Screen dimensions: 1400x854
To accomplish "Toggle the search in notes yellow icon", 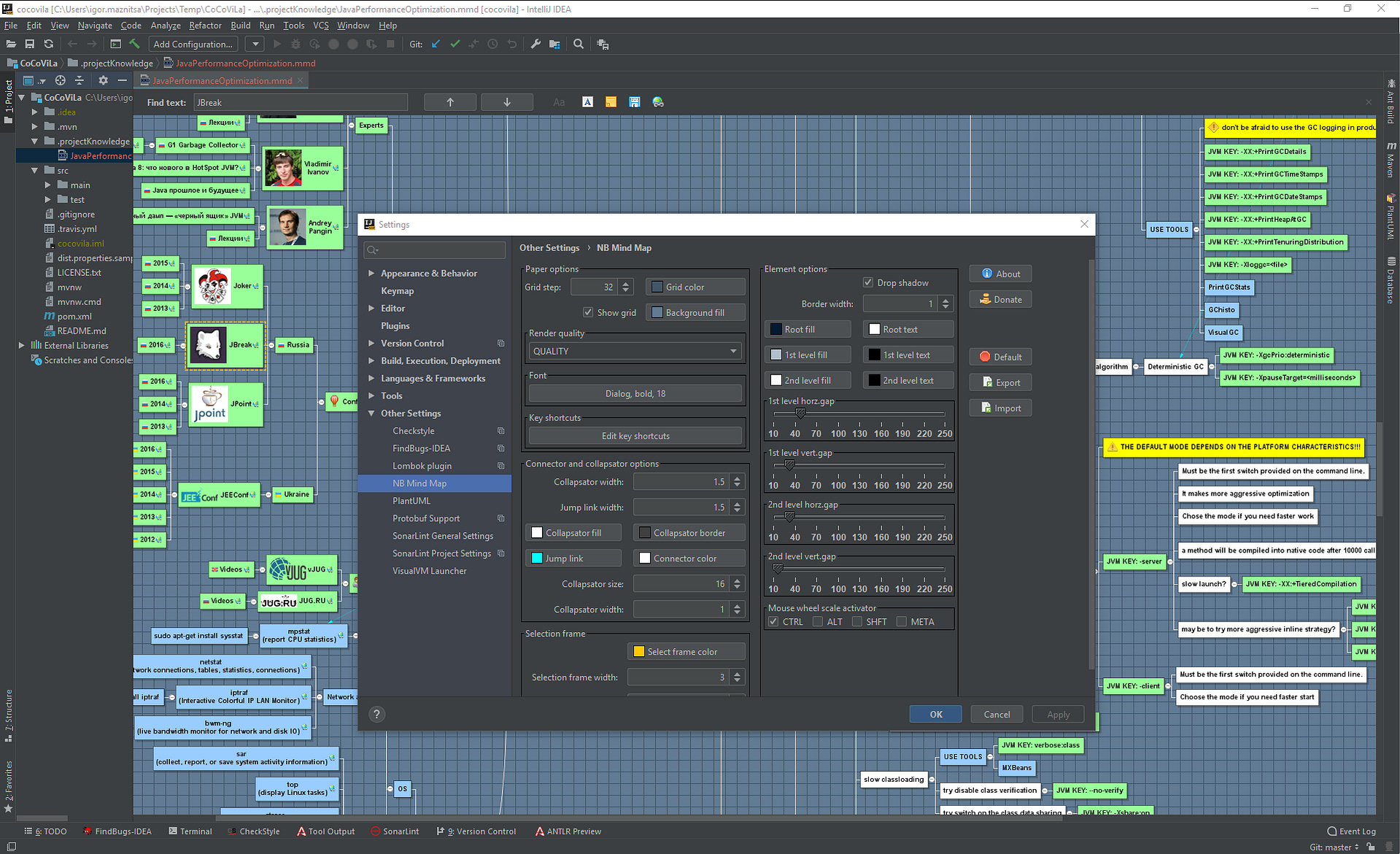I will pos(611,102).
